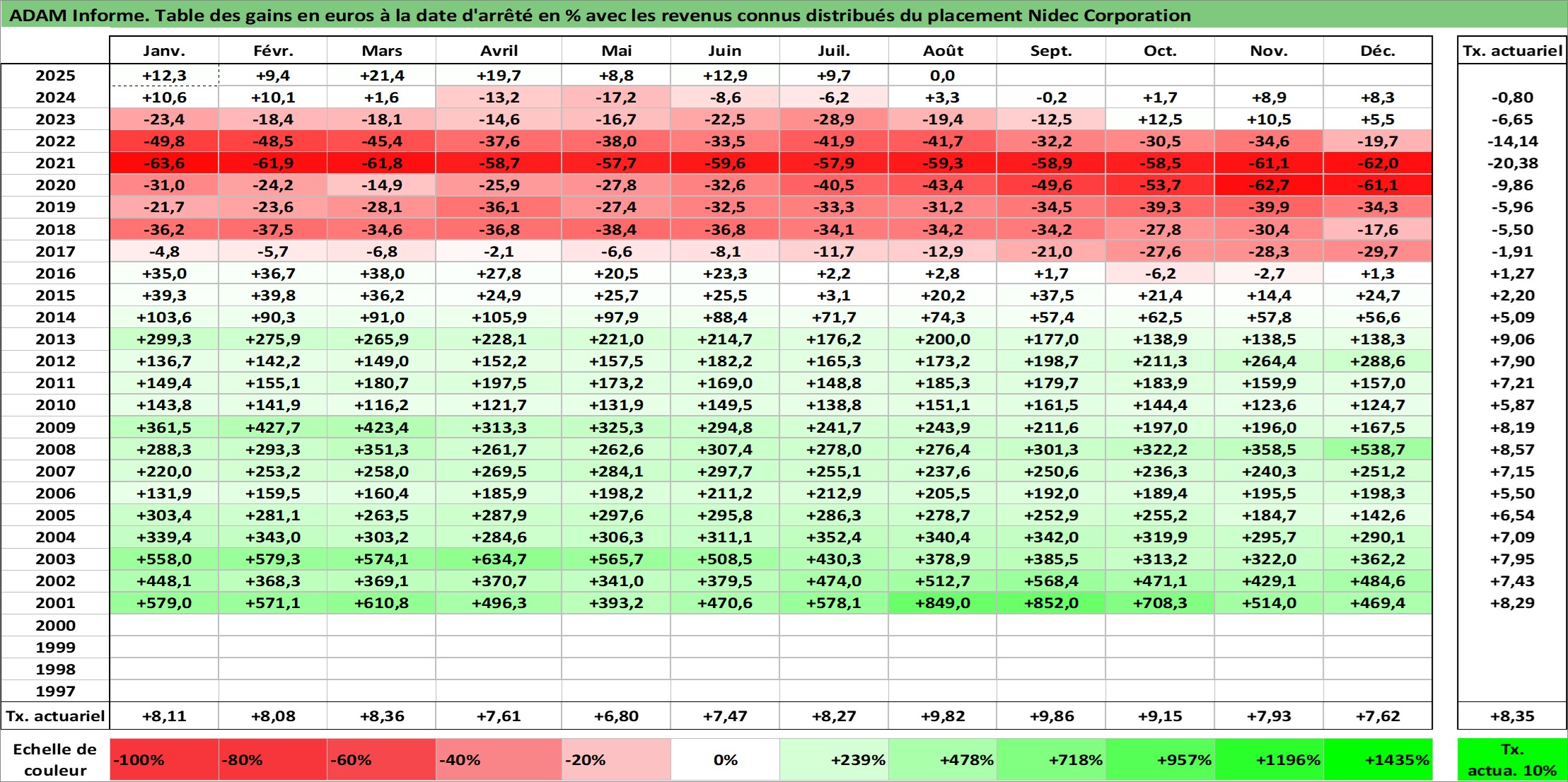Select the +8,35 overall actuarial rate
1568x782 pixels.
[1512, 716]
